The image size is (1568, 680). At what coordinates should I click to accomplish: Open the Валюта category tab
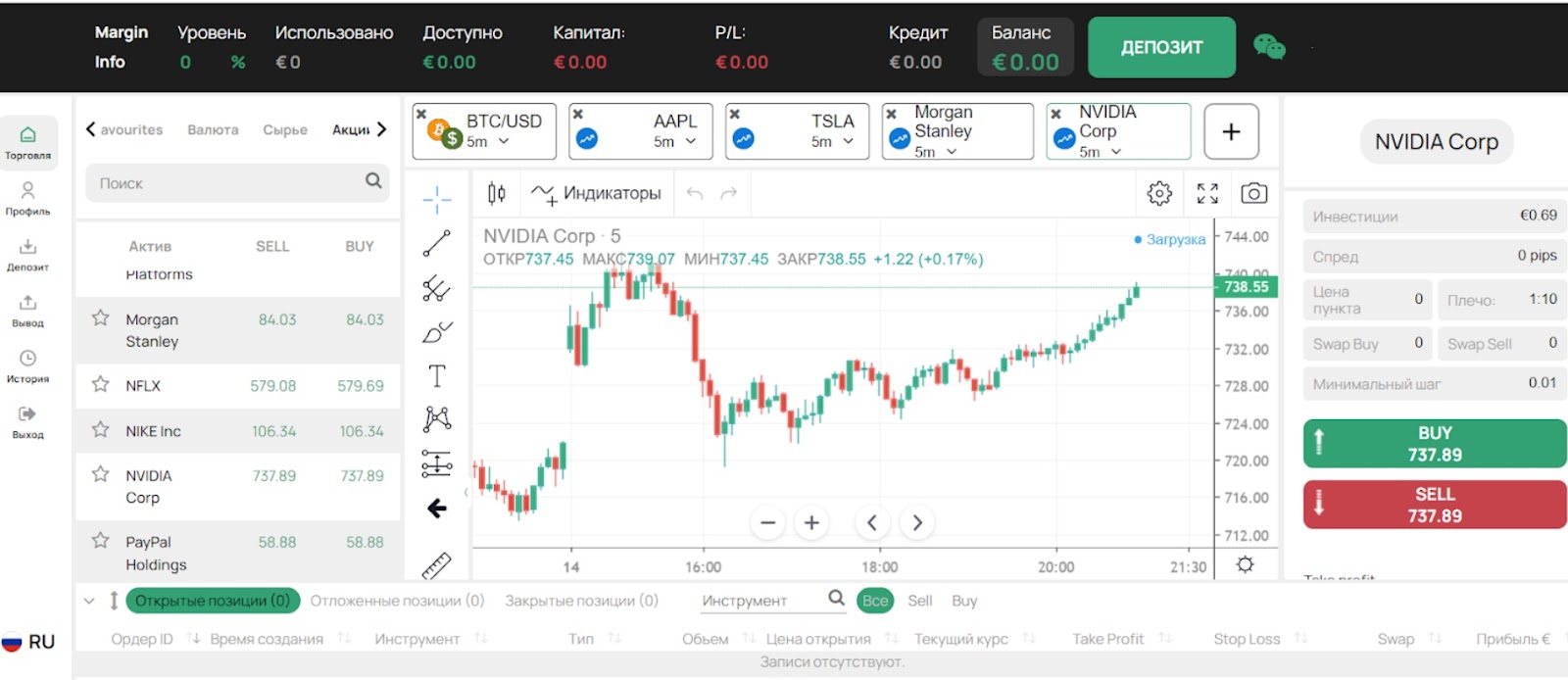point(213,129)
